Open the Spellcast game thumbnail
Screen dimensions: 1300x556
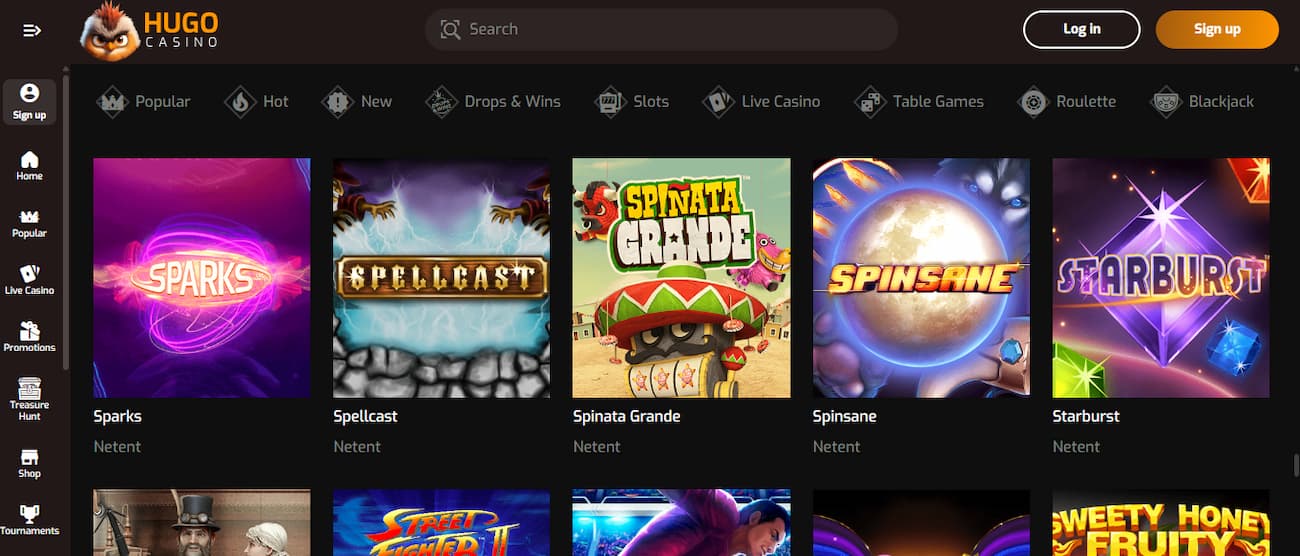coord(441,278)
